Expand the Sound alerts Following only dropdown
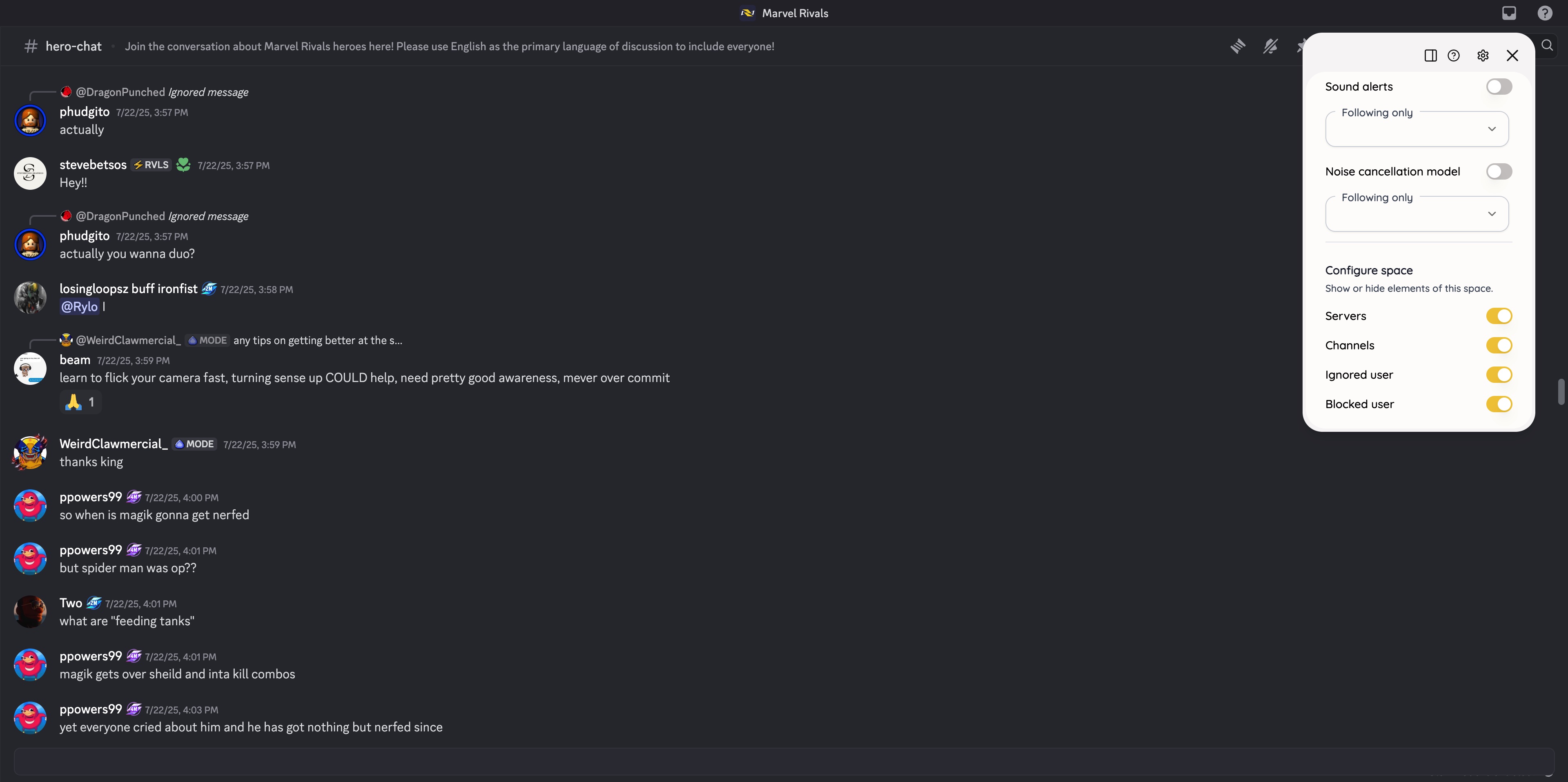Viewport: 1568px width, 782px height. click(x=1417, y=129)
